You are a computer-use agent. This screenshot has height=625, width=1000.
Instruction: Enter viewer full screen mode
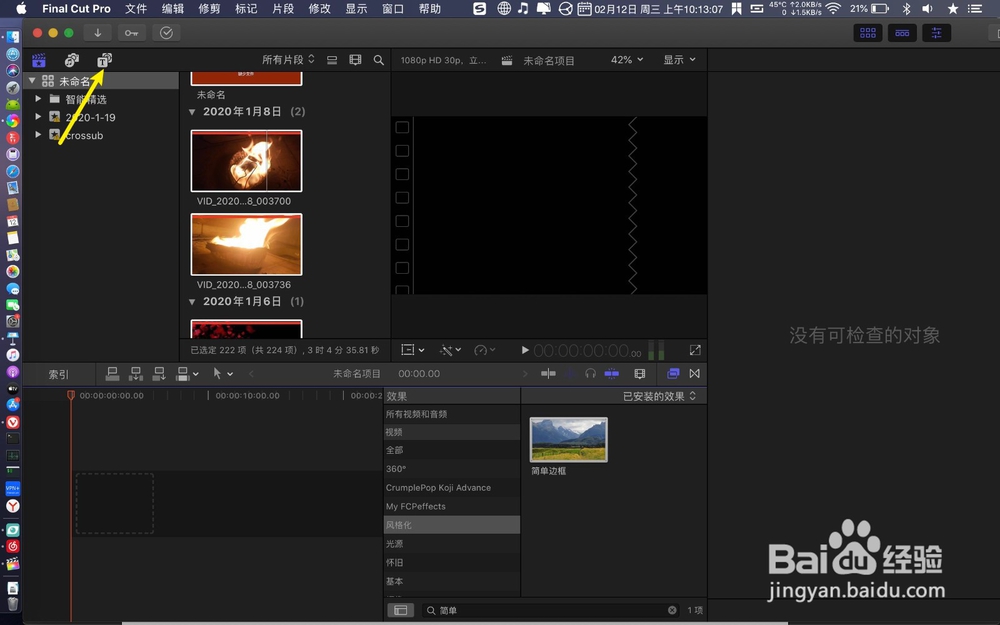click(695, 349)
